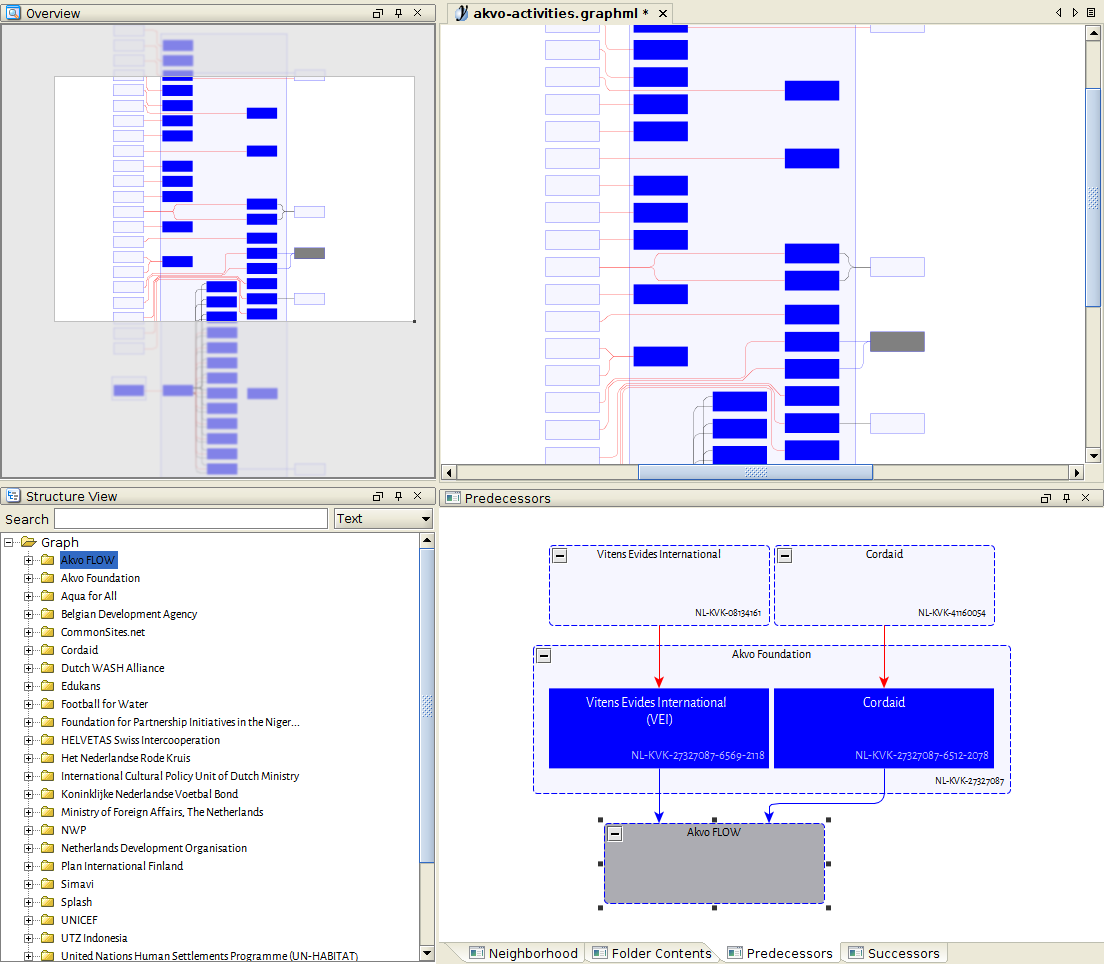Expand the Akvo Foundation tree folder
This screenshot has height=964, width=1104.
[29, 578]
